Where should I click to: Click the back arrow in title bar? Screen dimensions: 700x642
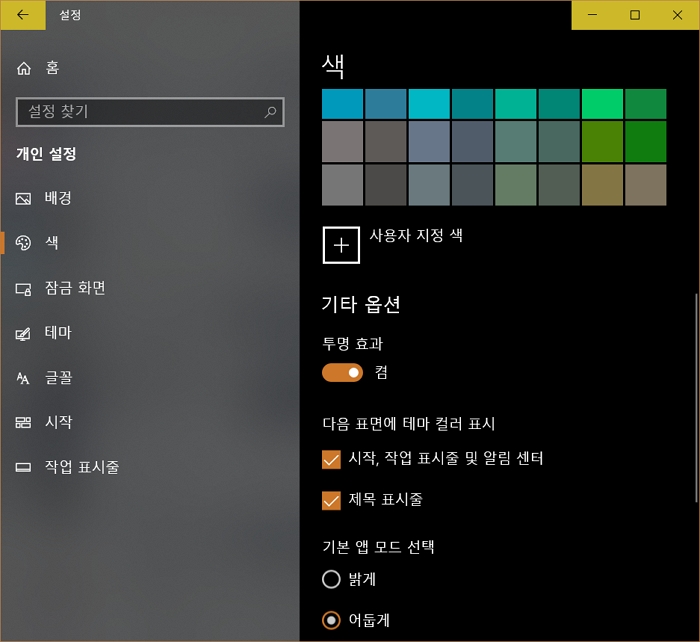[x=23, y=15]
